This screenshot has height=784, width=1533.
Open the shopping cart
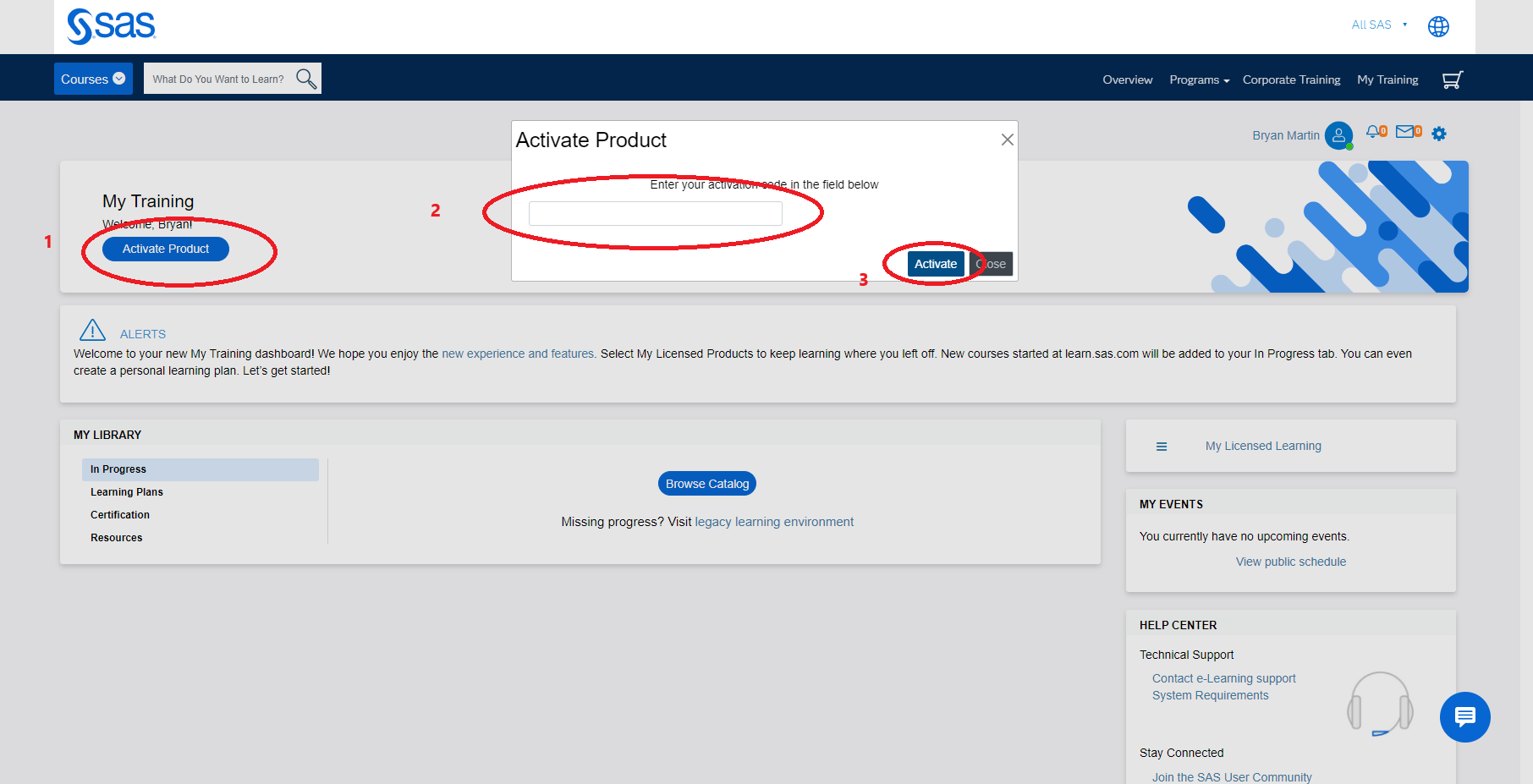(x=1452, y=79)
